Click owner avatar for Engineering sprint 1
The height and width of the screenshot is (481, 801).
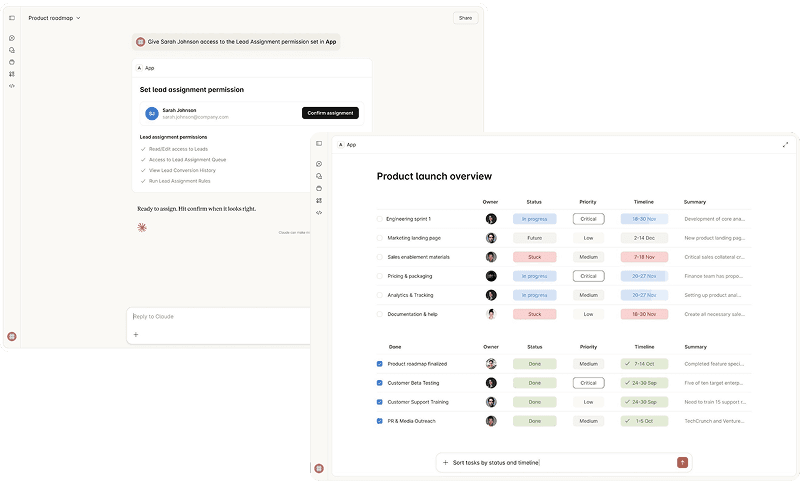click(491, 219)
